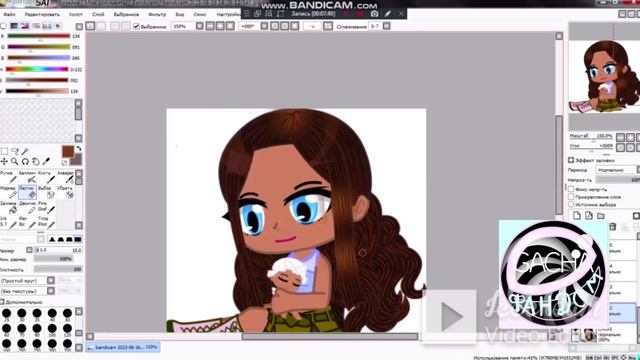640x360 pixels.
Task: Click the navigator preview thumbnail
Action: point(605,76)
